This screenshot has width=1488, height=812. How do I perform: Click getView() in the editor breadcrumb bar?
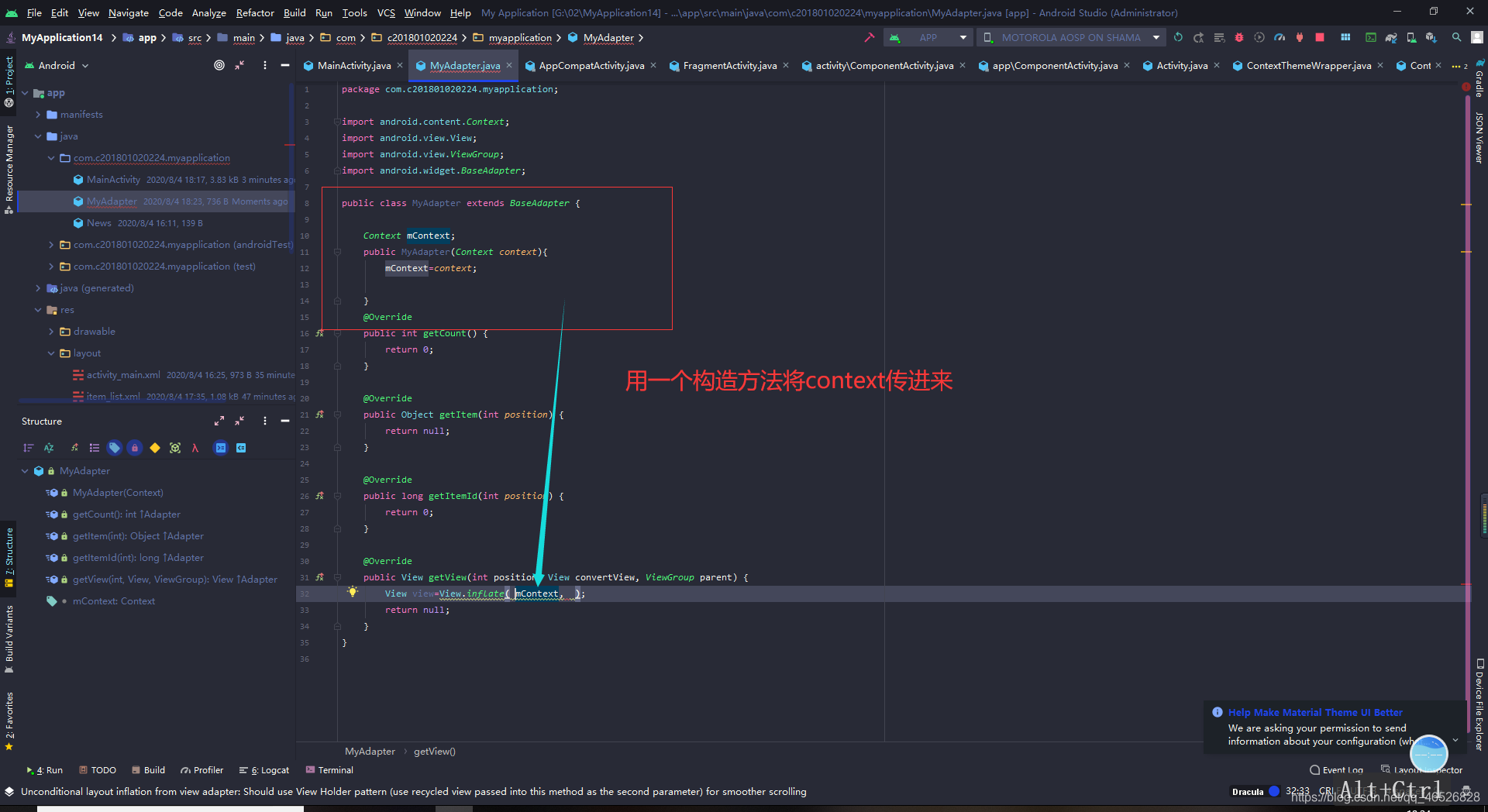point(435,752)
